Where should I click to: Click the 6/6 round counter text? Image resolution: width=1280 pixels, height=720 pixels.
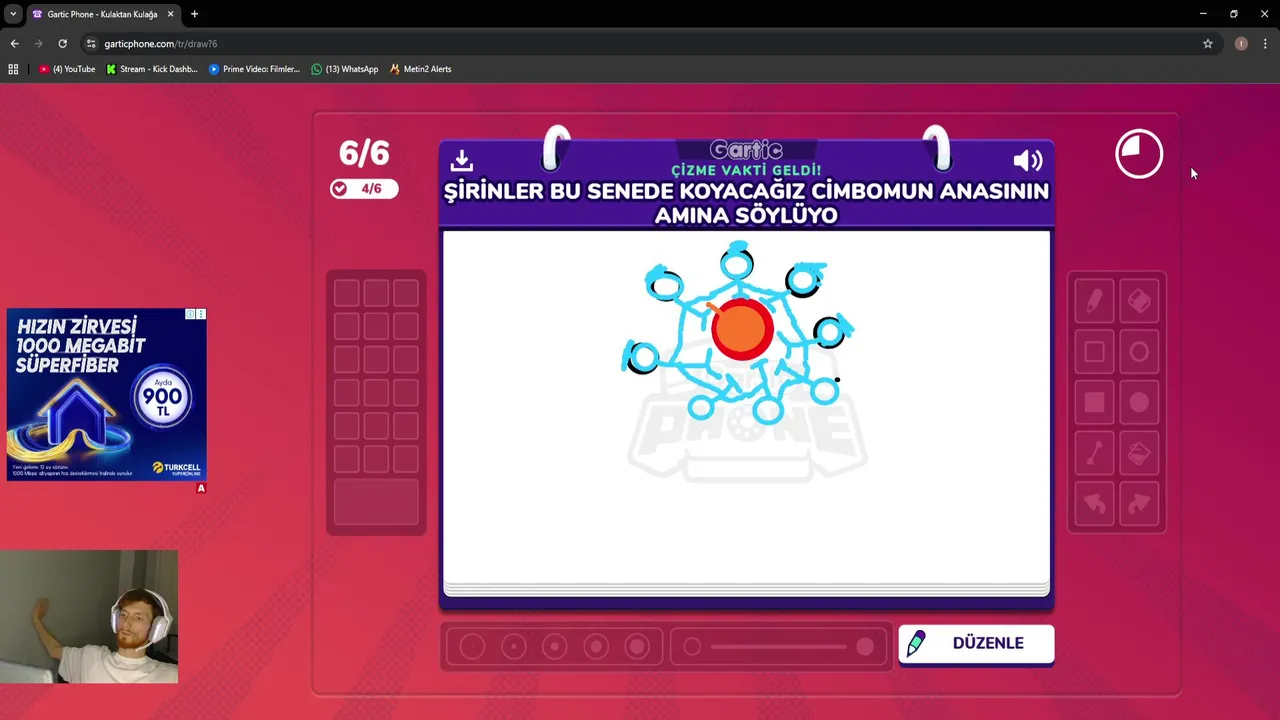pos(364,153)
